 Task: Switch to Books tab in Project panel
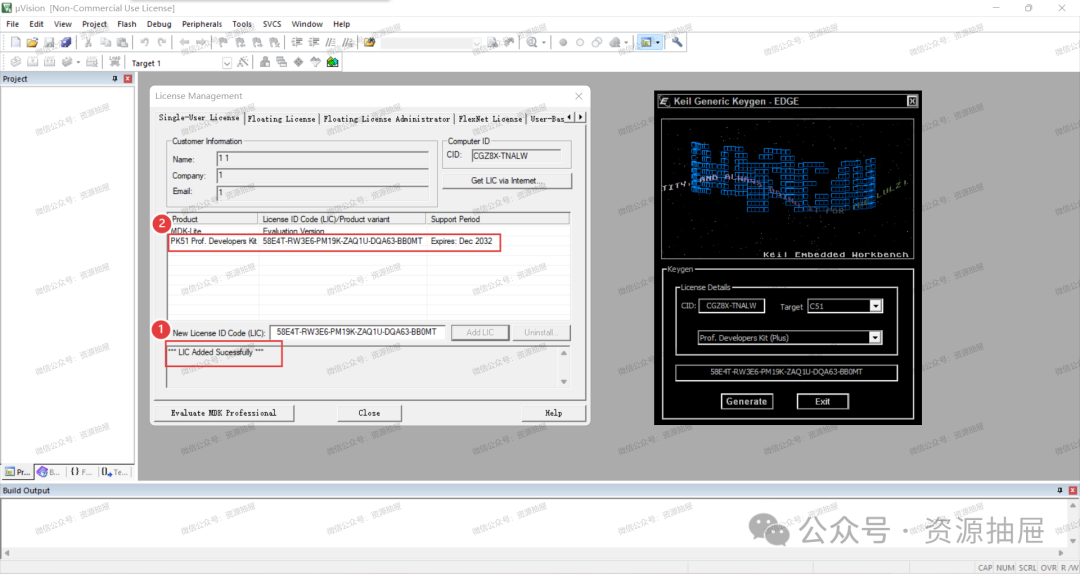(x=49, y=472)
